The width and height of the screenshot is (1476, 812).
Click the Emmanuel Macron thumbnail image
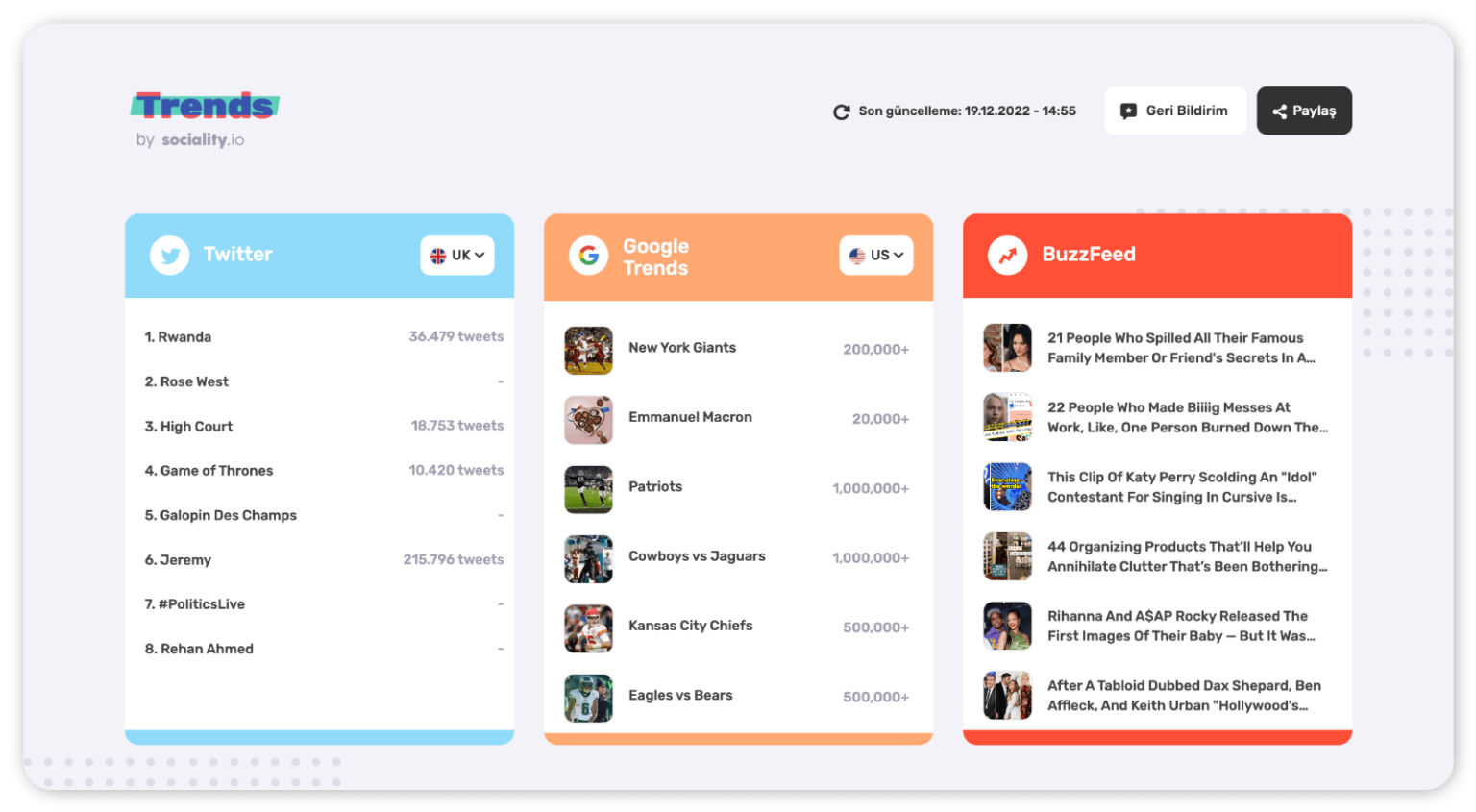click(589, 420)
